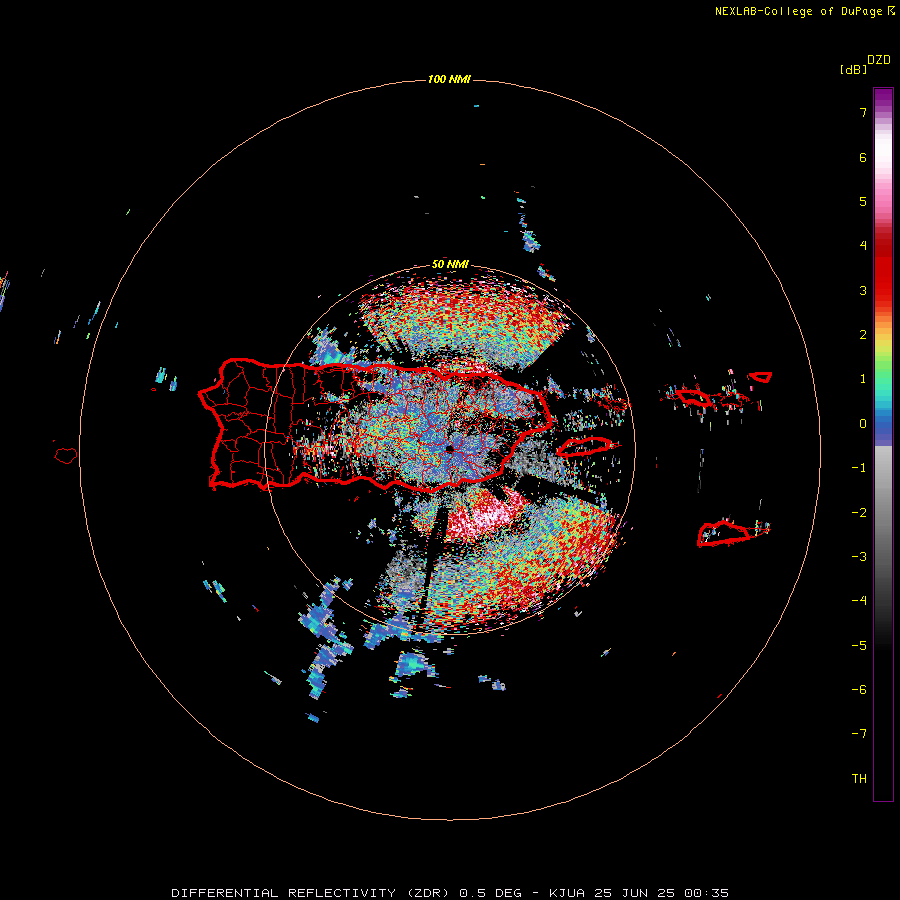Viewport: 900px width, 900px height.
Task: Click the -2 value on the color scale
Action: pyautogui.click(x=859, y=513)
